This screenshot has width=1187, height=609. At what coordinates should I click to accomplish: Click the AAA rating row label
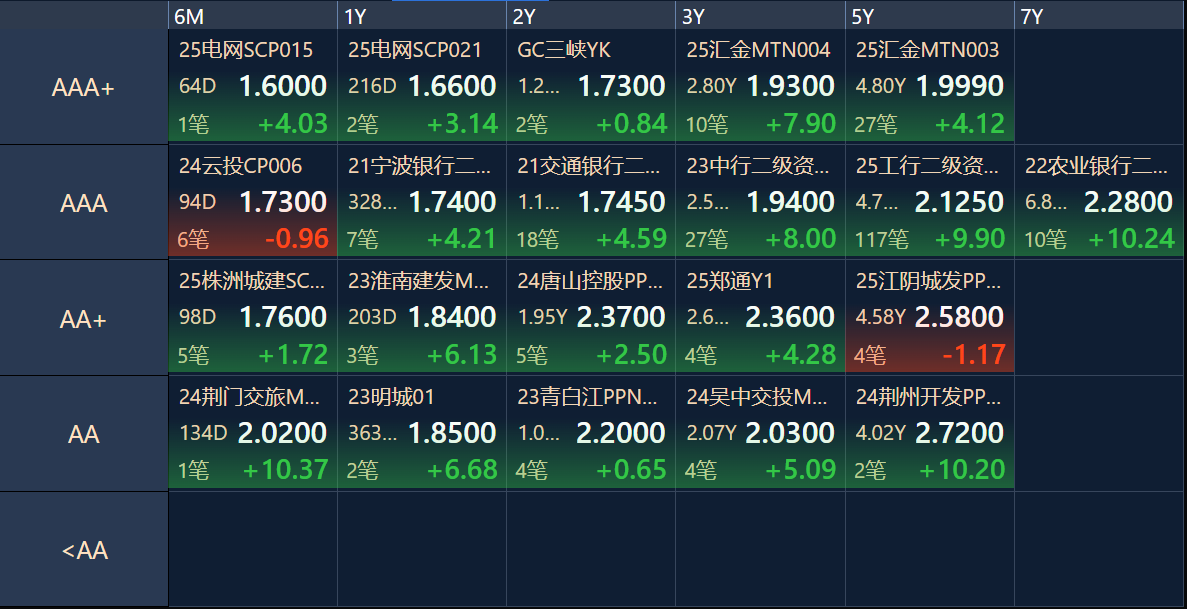click(x=83, y=203)
